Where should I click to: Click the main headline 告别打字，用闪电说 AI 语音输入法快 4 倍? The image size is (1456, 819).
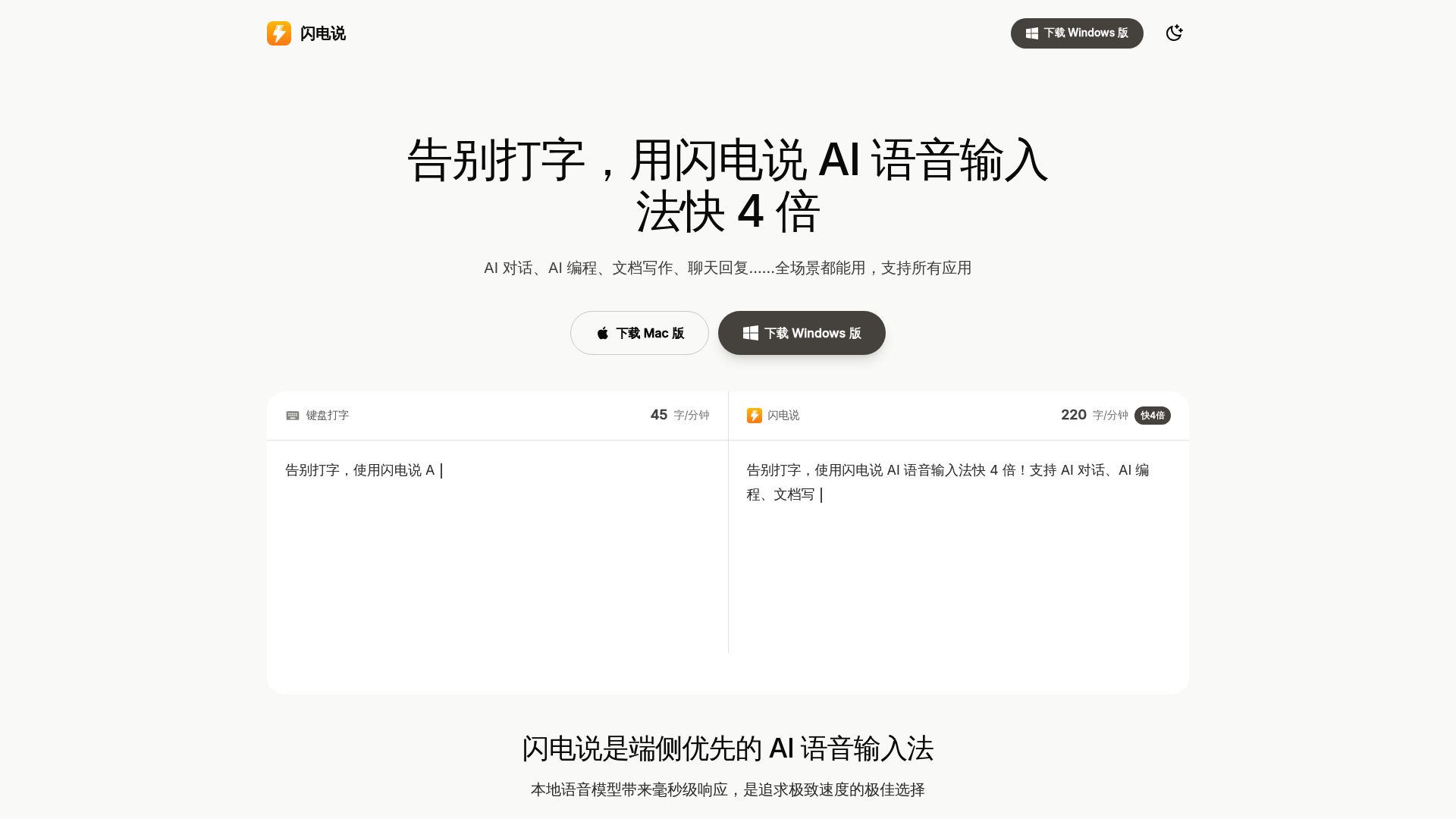(x=728, y=186)
